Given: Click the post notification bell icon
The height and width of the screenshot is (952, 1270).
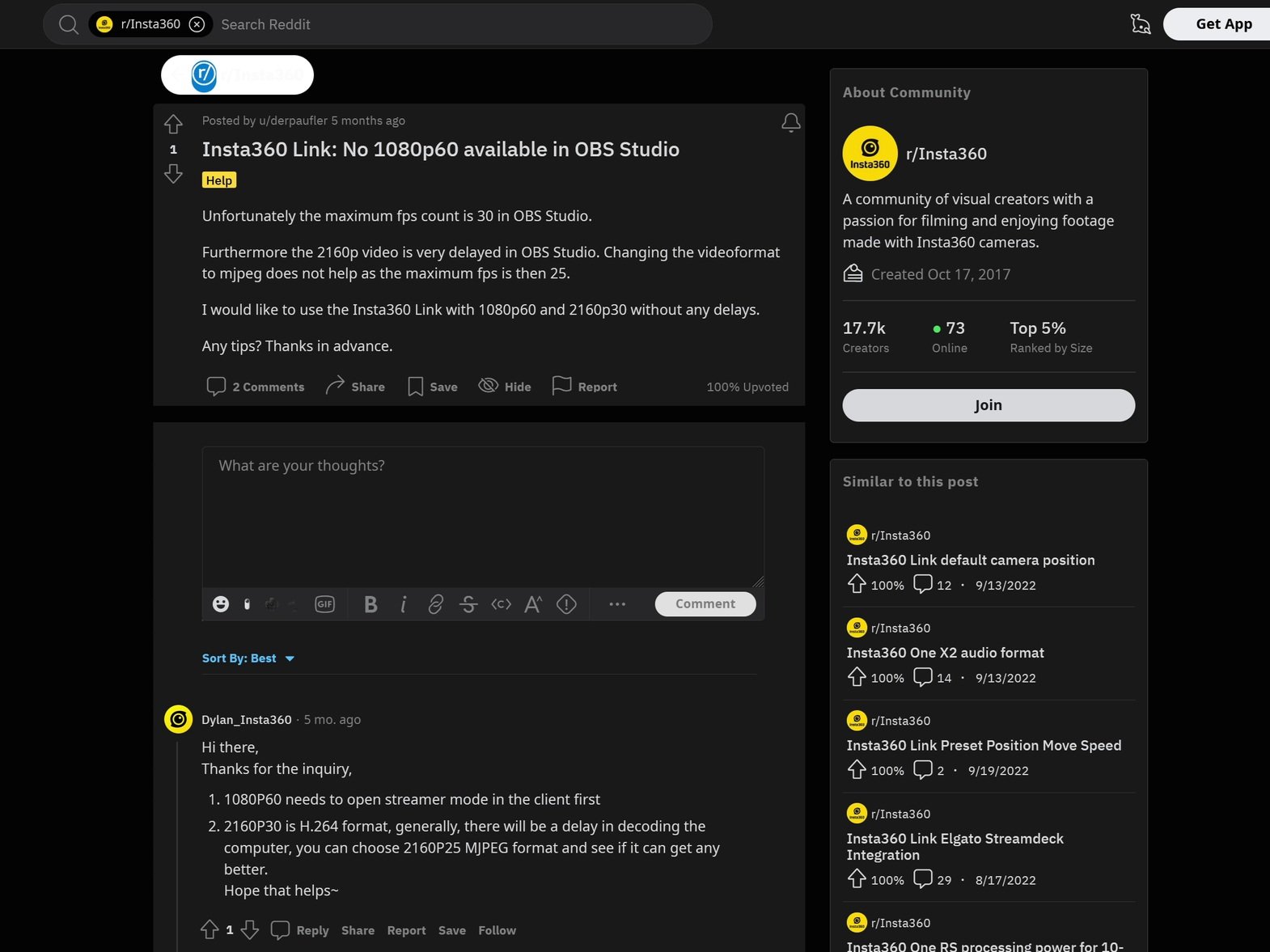Looking at the screenshot, I should (x=790, y=122).
